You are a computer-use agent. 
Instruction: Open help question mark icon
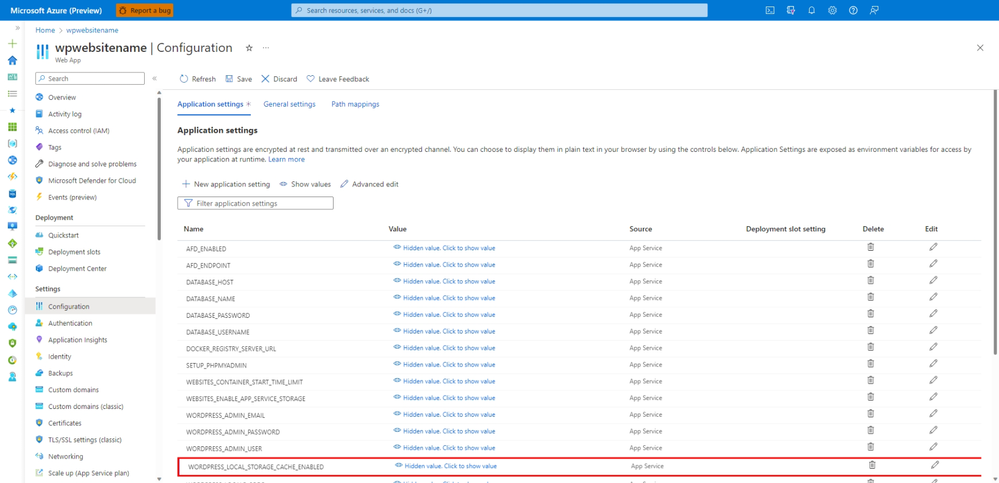click(853, 10)
